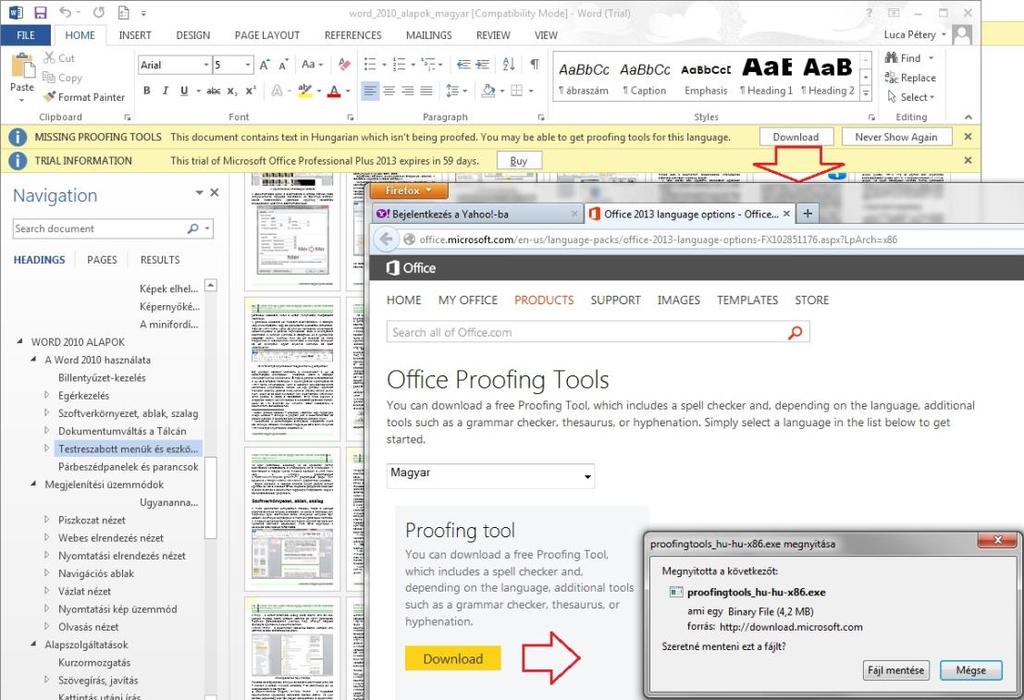Select Center paragraph alignment
Viewport: 1024px width, 700px height.
pyautogui.click(x=389, y=91)
